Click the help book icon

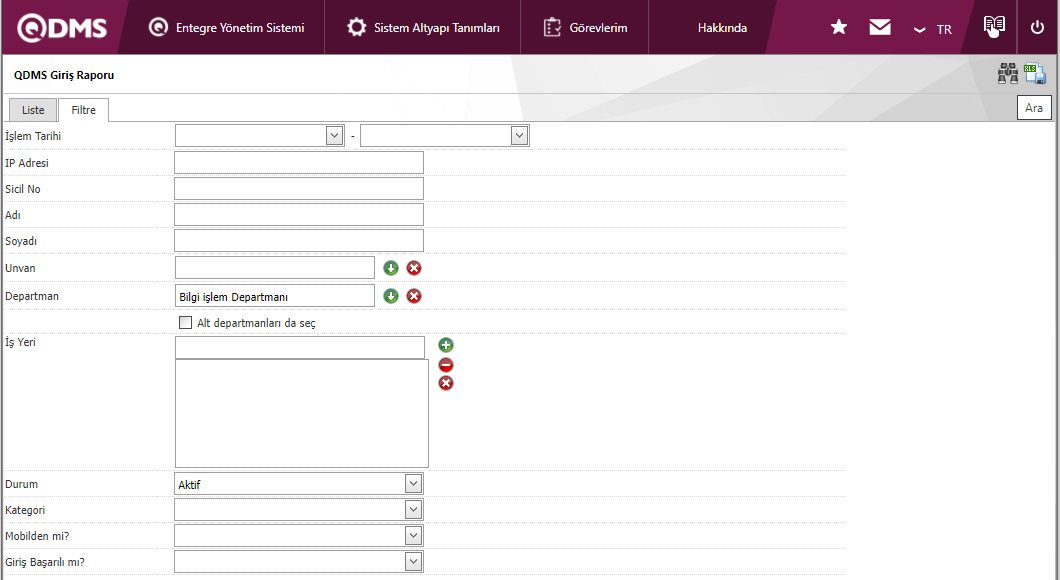pos(993,26)
